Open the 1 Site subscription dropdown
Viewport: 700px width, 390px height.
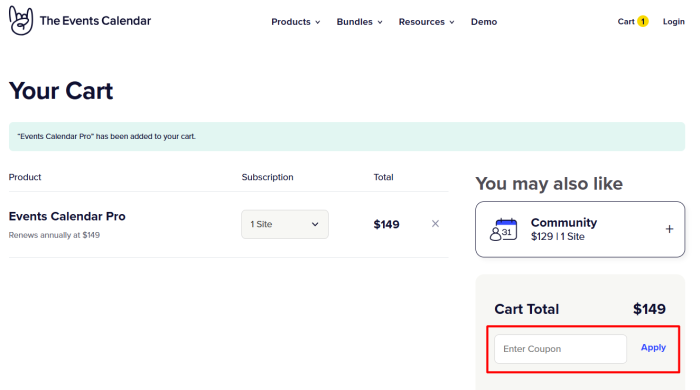click(285, 224)
